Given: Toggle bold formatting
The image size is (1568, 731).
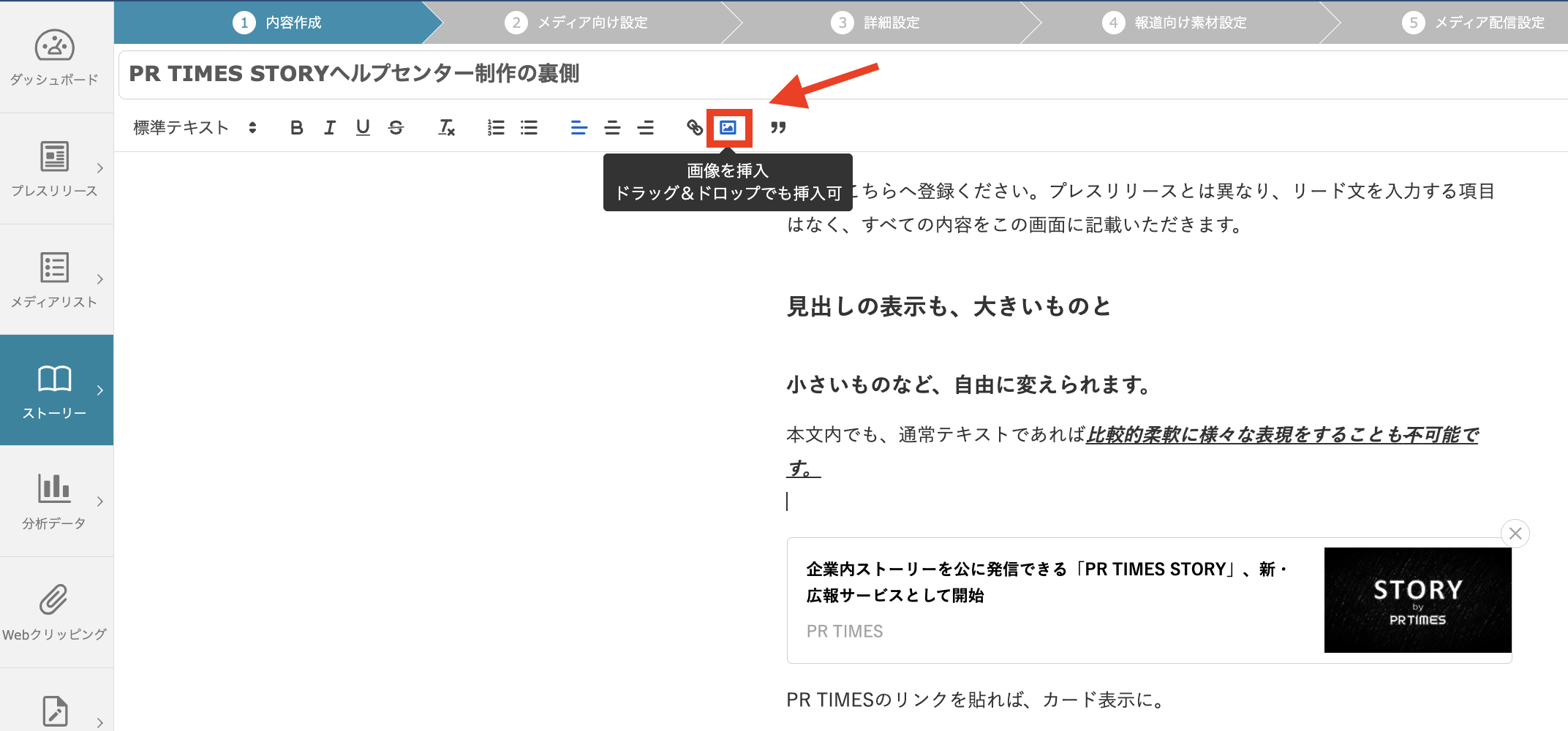Looking at the screenshot, I should click(x=296, y=128).
